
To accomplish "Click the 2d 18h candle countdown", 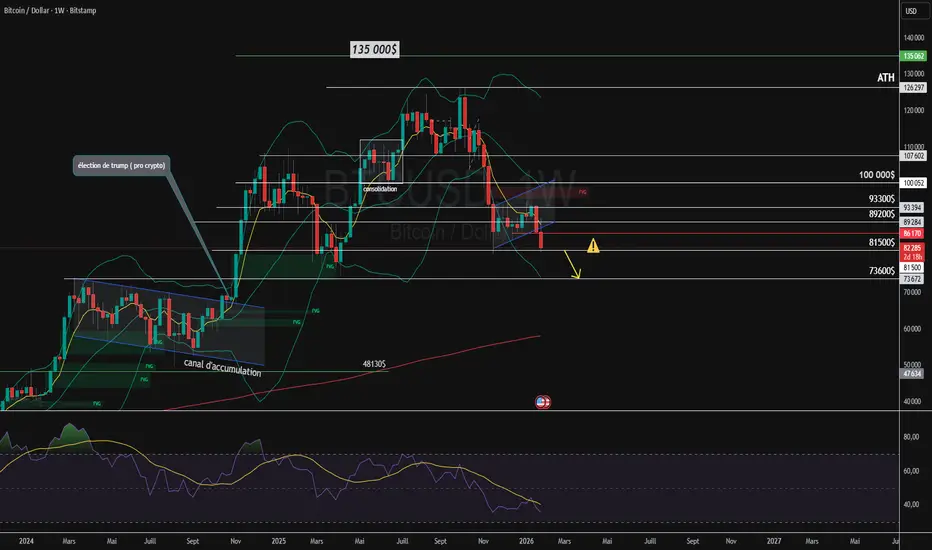I will (912, 257).
